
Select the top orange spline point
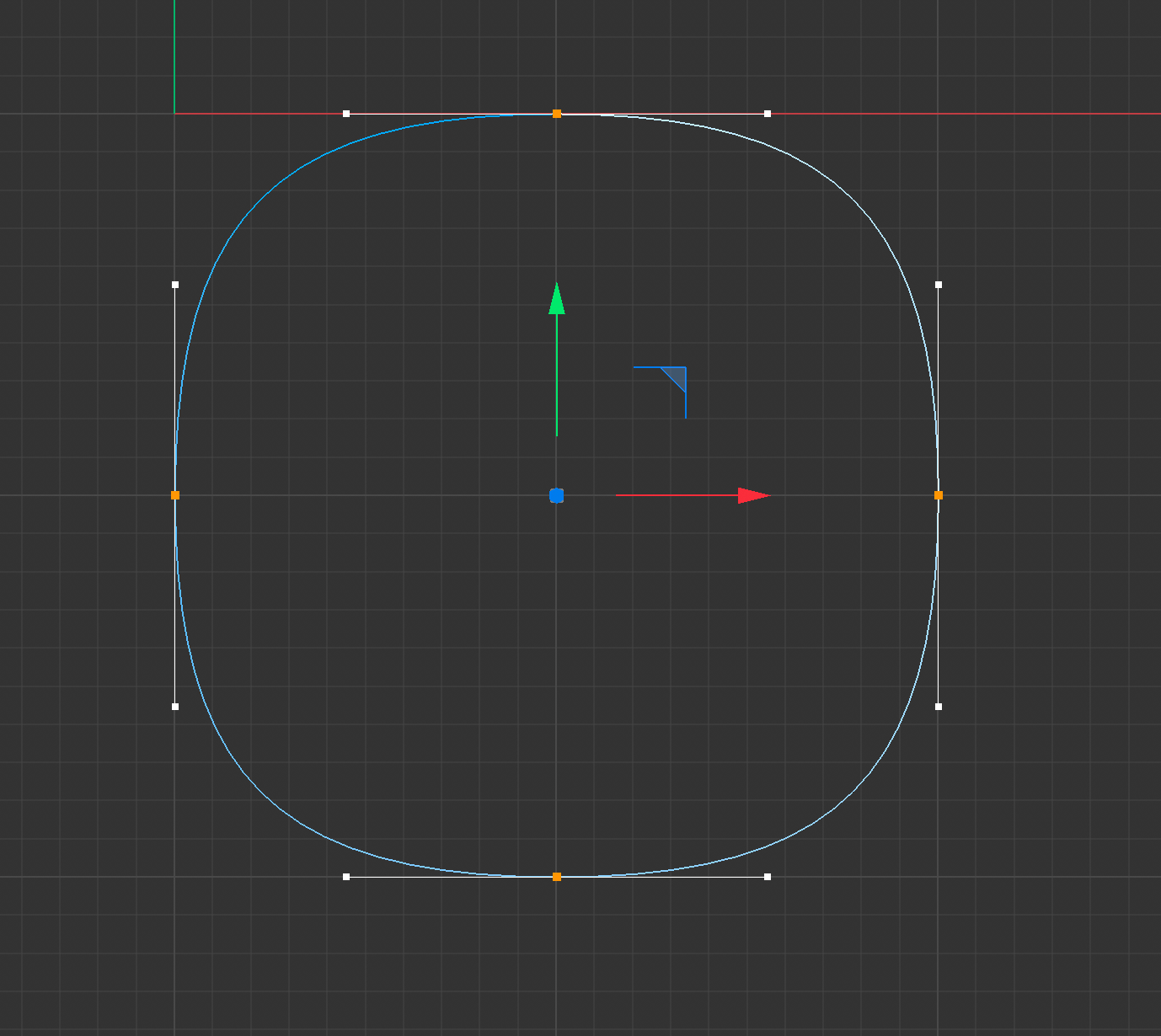[557, 114]
